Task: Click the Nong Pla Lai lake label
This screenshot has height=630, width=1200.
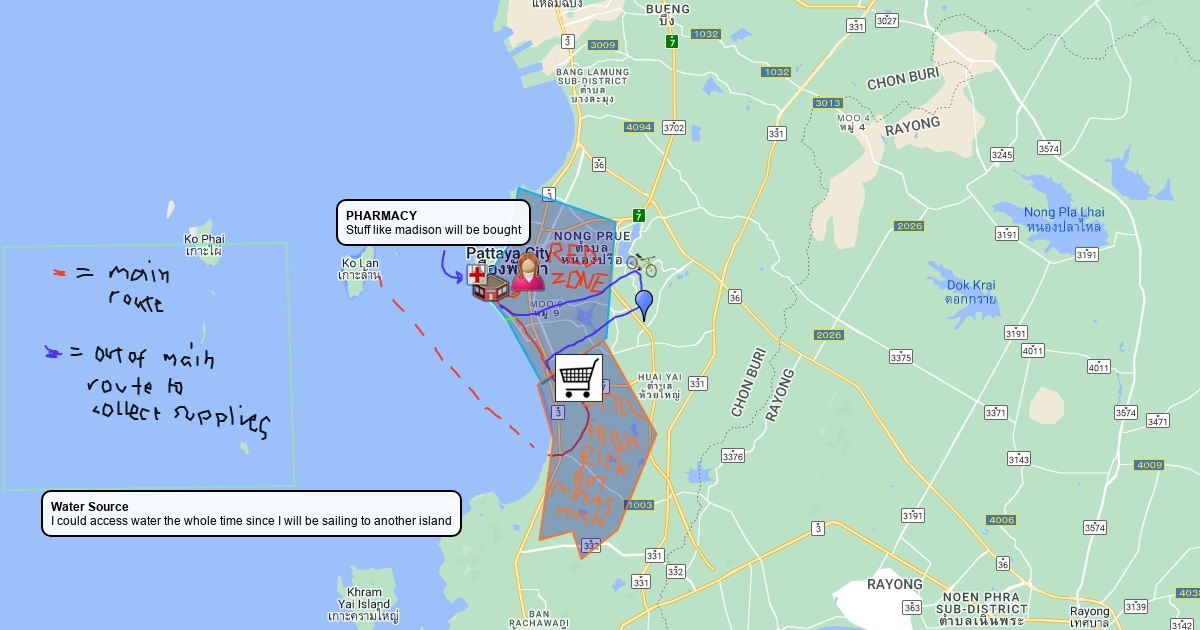Action: click(1063, 219)
